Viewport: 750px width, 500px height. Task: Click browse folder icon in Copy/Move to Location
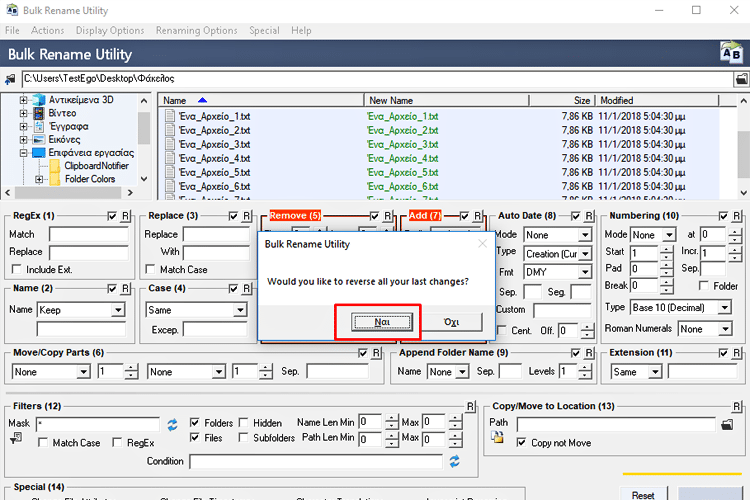pos(727,424)
